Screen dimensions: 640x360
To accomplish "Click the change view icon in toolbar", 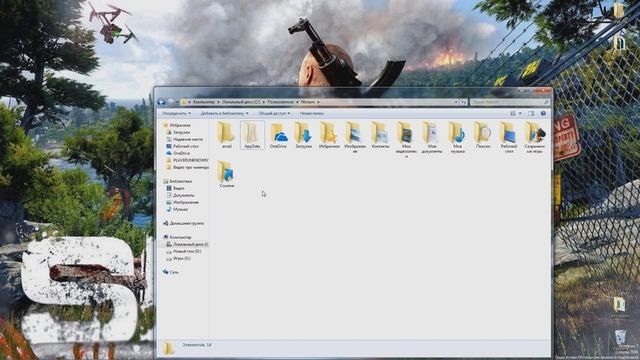I will pos(513,113).
